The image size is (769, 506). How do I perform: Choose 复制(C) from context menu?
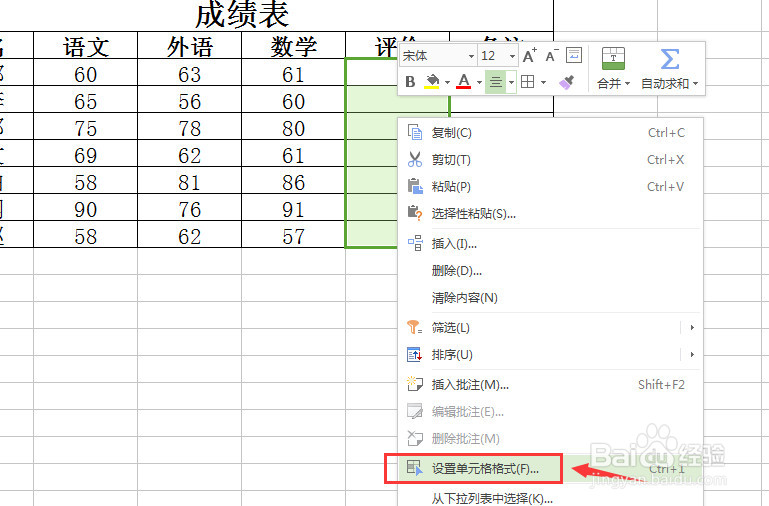pyautogui.click(x=550, y=133)
